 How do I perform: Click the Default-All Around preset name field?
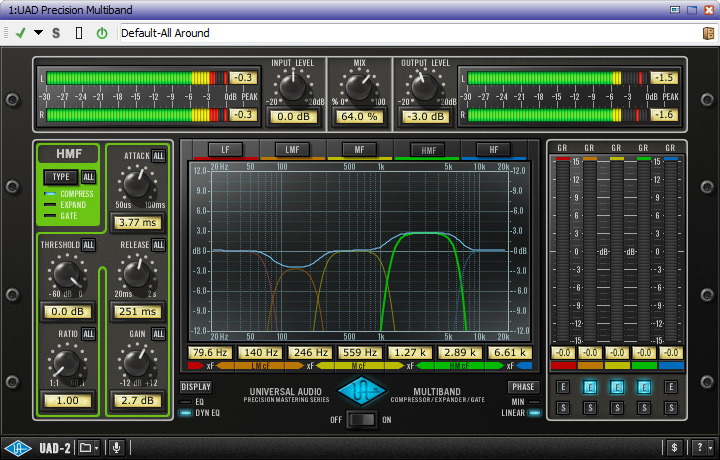pos(409,33)
